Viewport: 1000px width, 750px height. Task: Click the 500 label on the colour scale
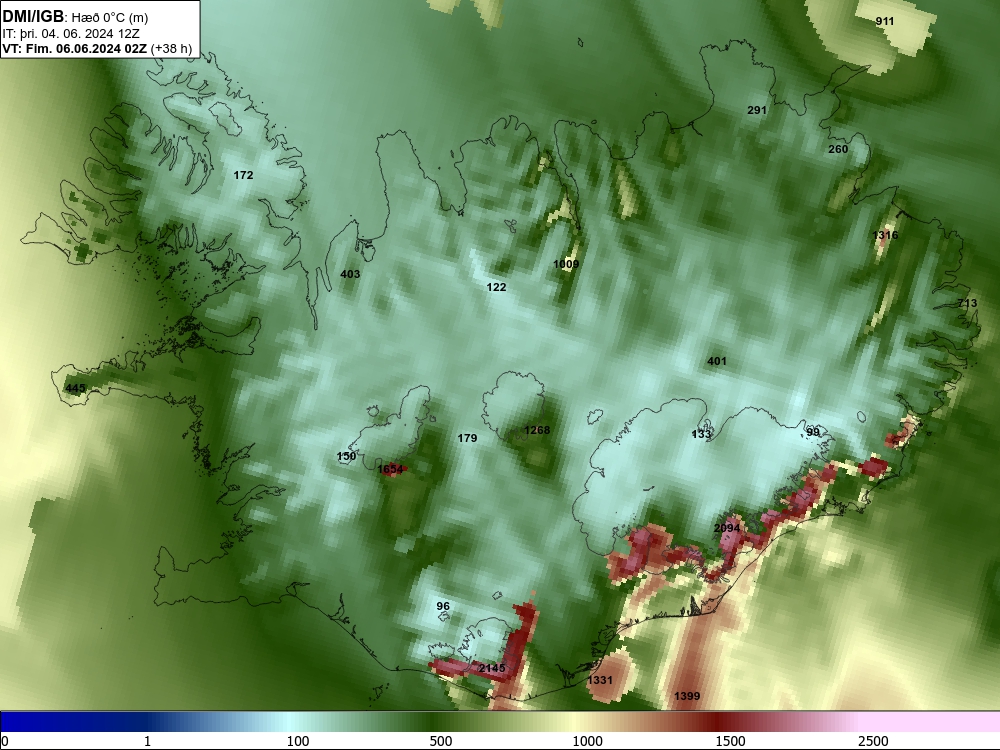click(x=441, y=741)
